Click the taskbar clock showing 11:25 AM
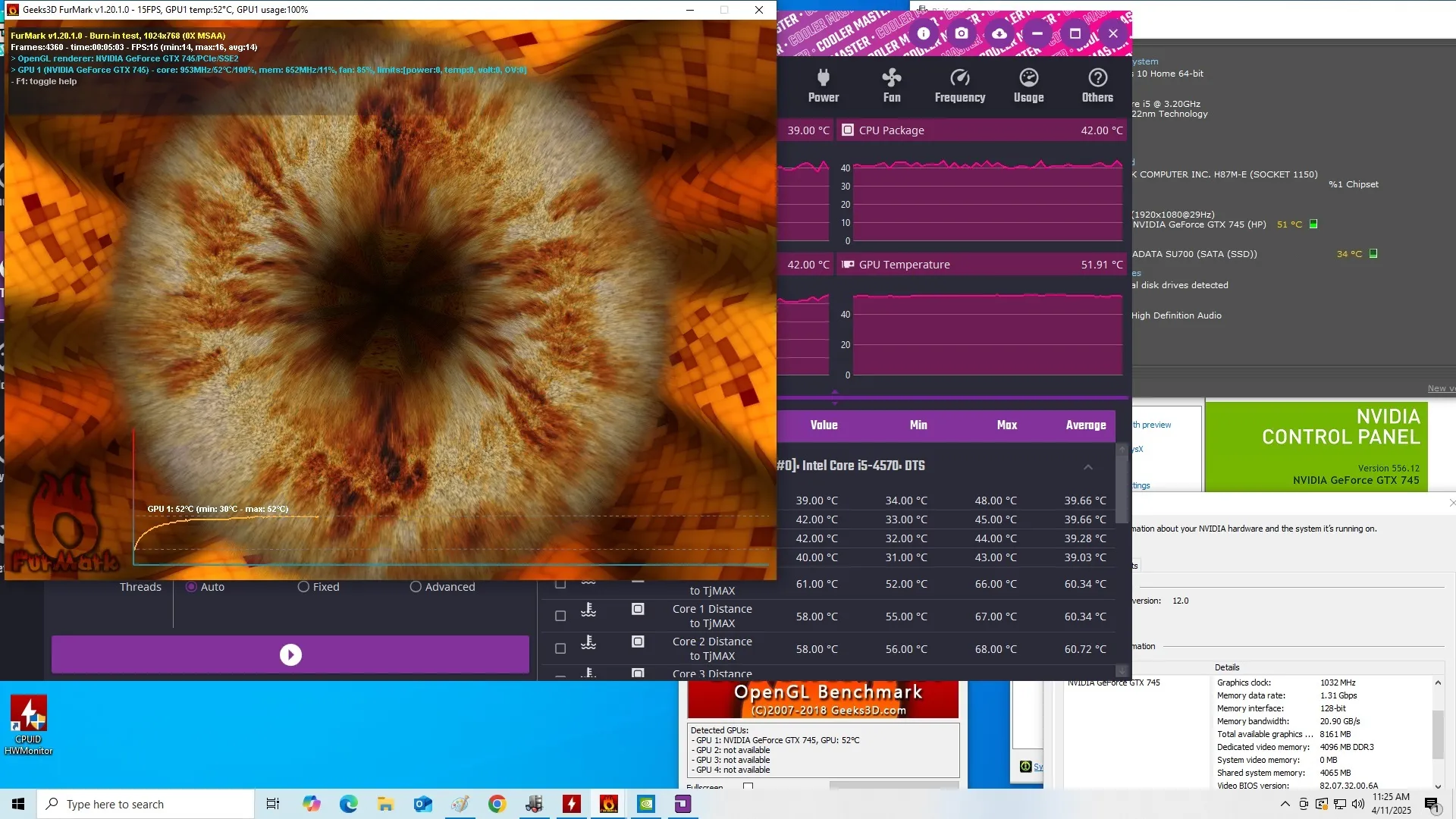 [x=1391, y=804]
